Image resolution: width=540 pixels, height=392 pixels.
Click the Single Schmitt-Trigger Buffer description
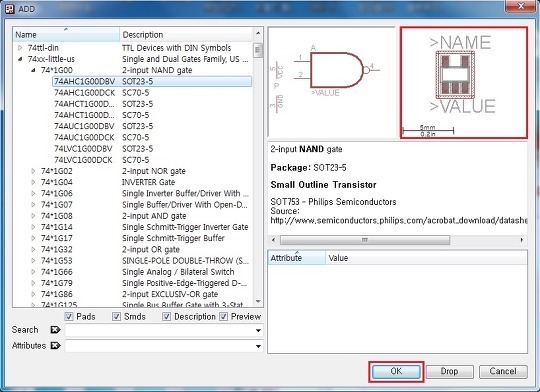click(173, 238)
